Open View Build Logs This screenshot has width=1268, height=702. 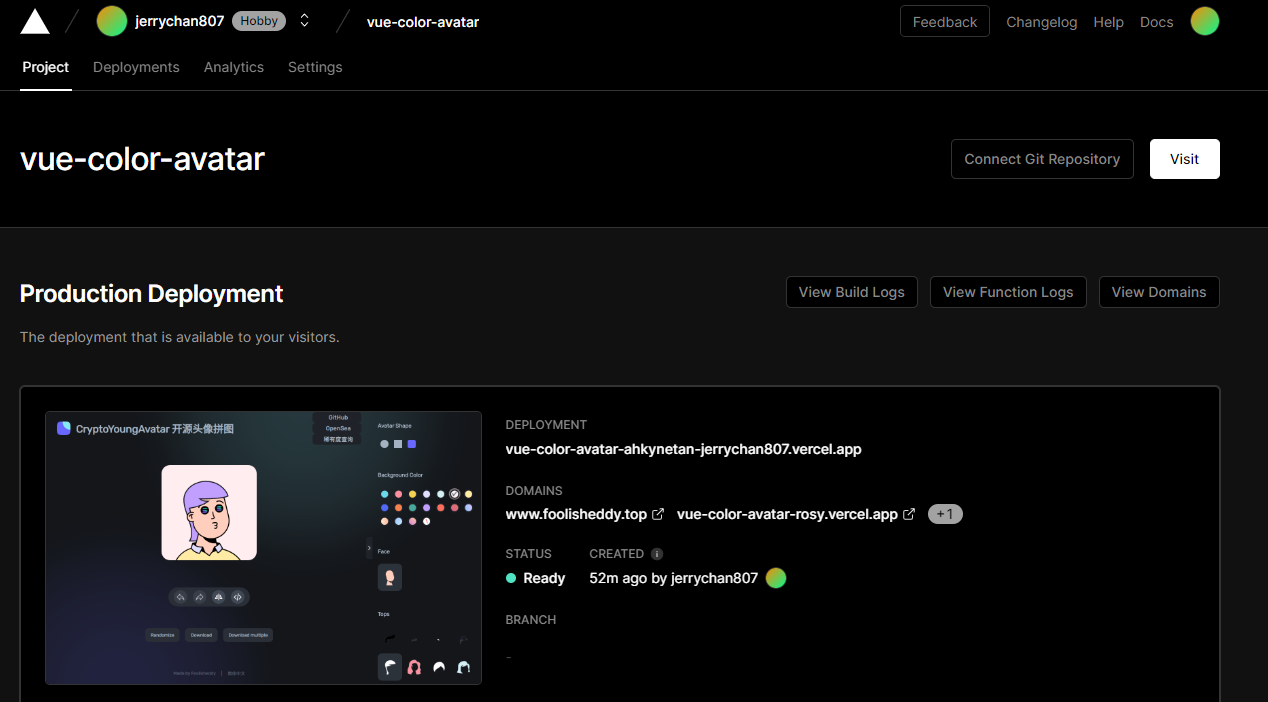pyautogui.click(x=852, y=292)
